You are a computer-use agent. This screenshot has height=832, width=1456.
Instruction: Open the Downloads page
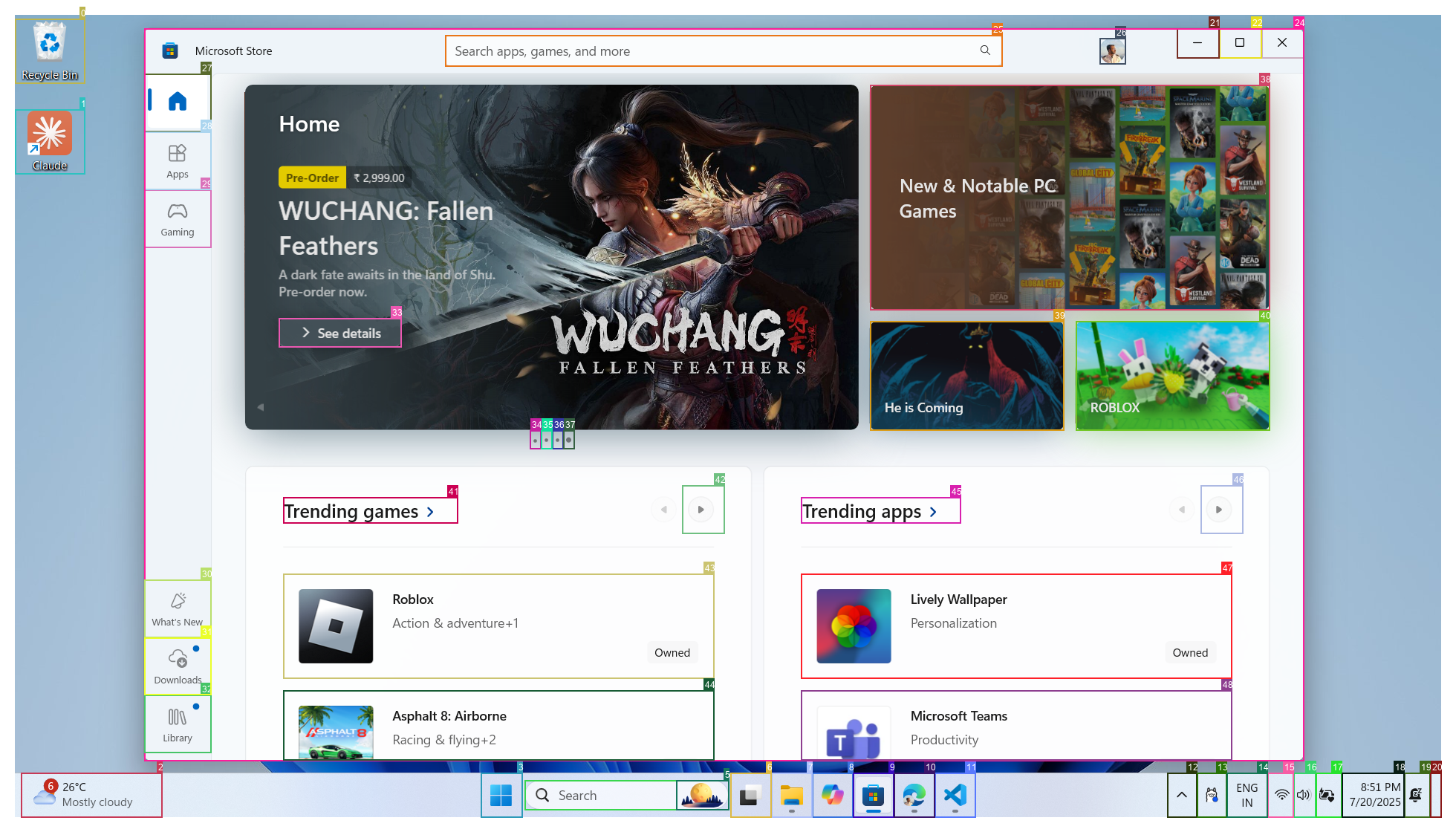pyautogui.click(x=178, y=666)
